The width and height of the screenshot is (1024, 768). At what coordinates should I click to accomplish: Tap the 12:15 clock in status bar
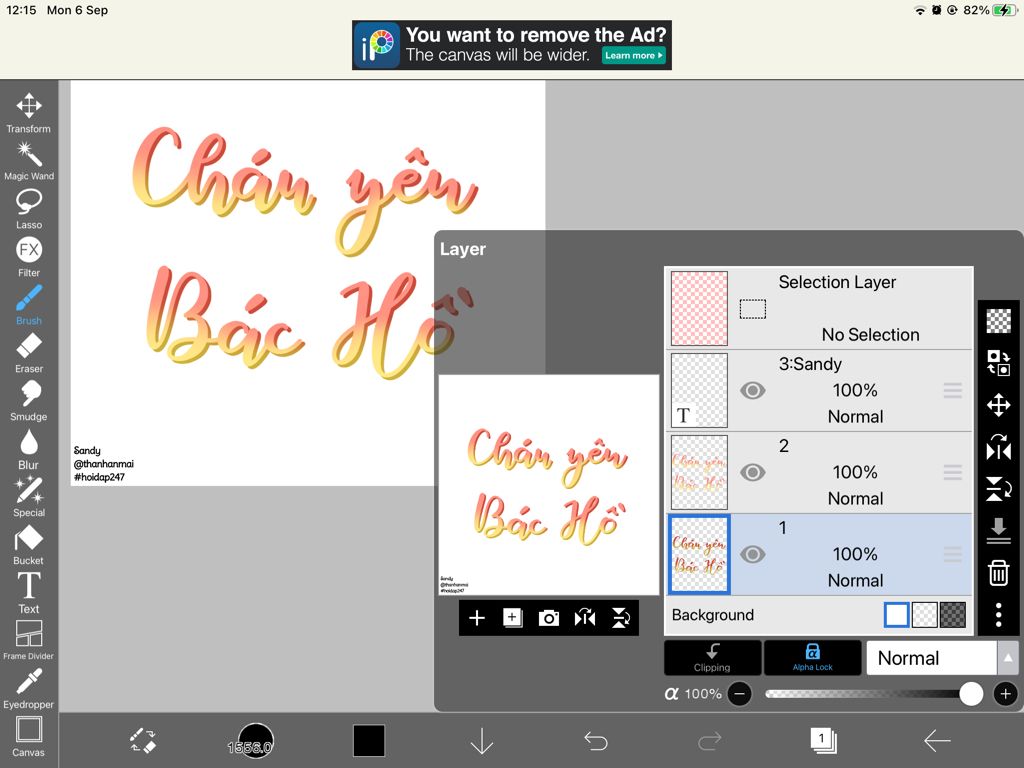click(x=22, y=10)
